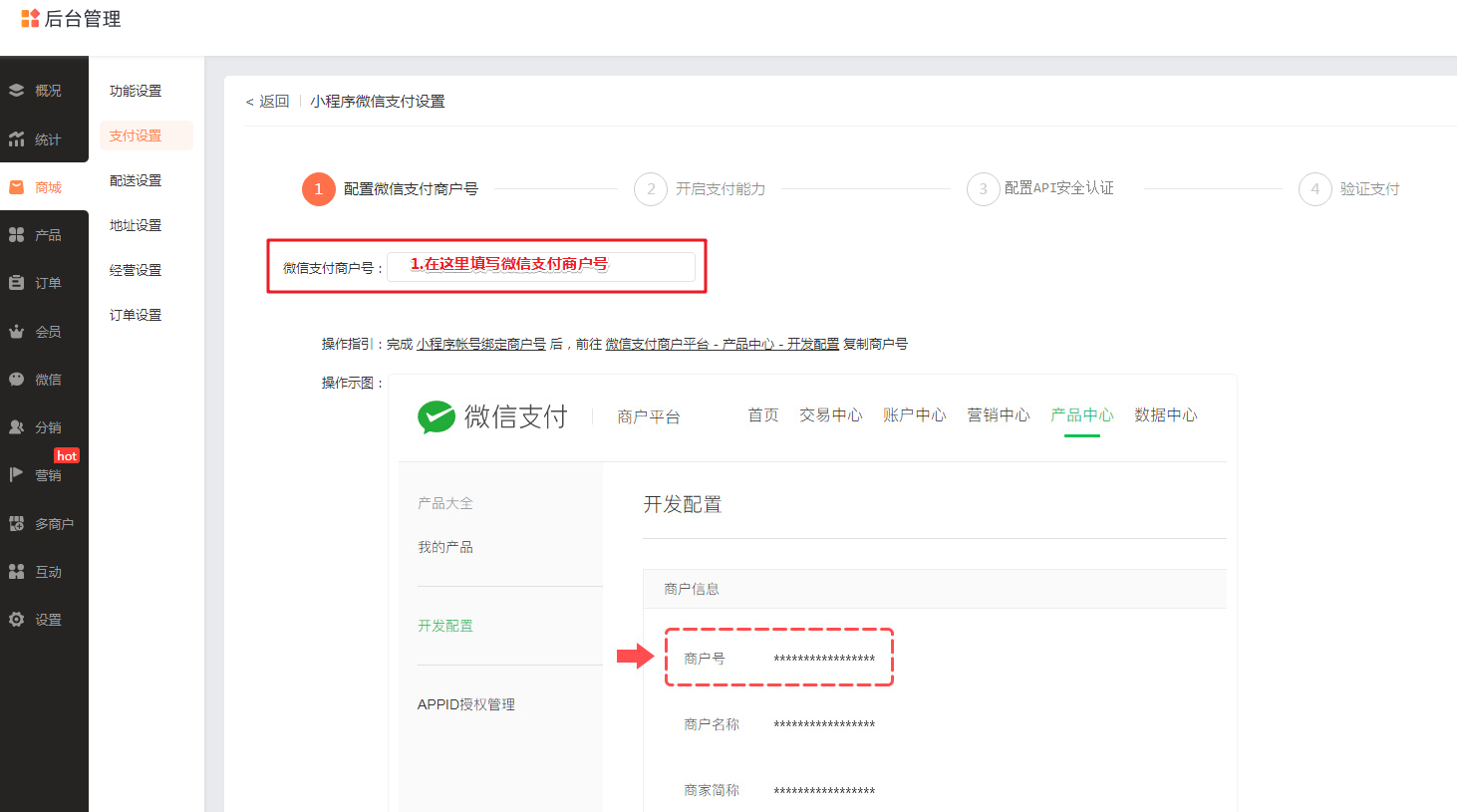Click the 分销 people icon in sidebar

16,427
